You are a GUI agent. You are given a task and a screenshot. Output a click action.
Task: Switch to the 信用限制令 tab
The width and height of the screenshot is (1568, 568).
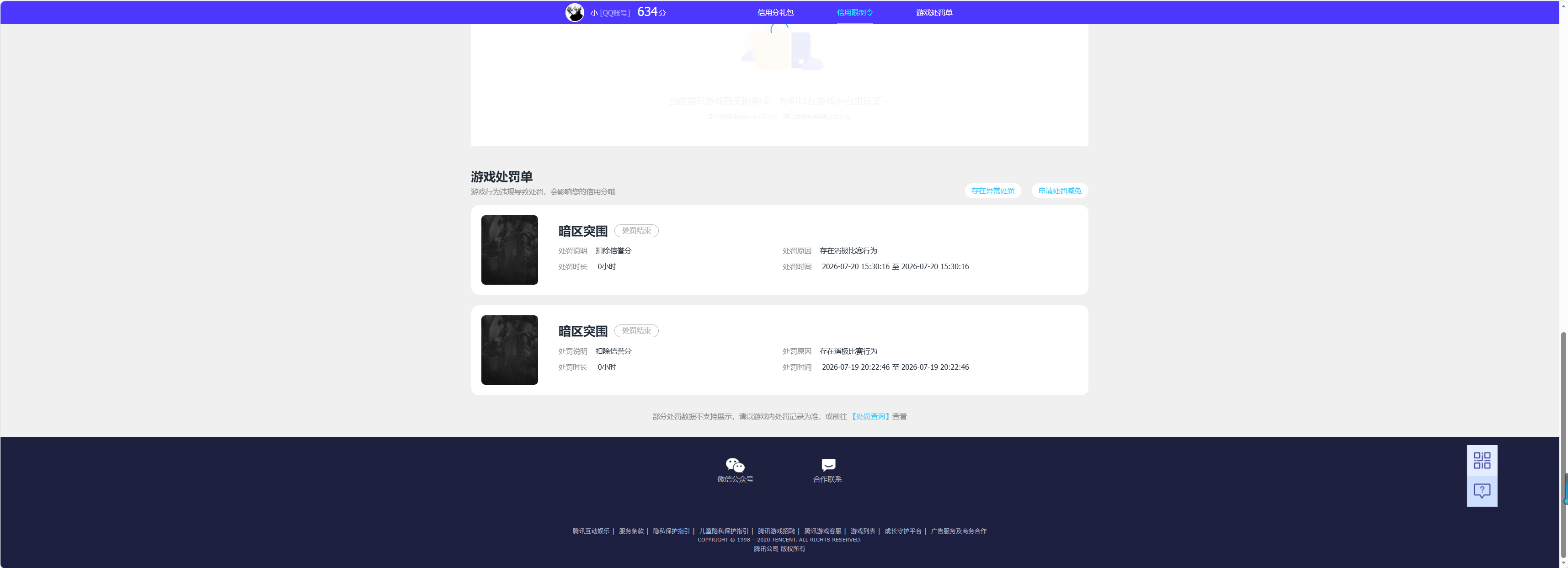(854, 12)
